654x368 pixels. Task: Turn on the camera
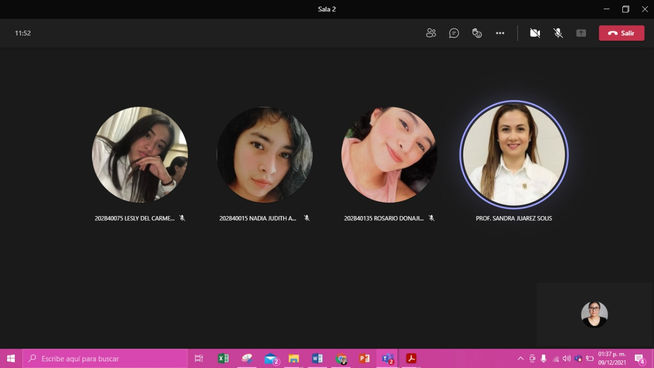tap(535, 33)
